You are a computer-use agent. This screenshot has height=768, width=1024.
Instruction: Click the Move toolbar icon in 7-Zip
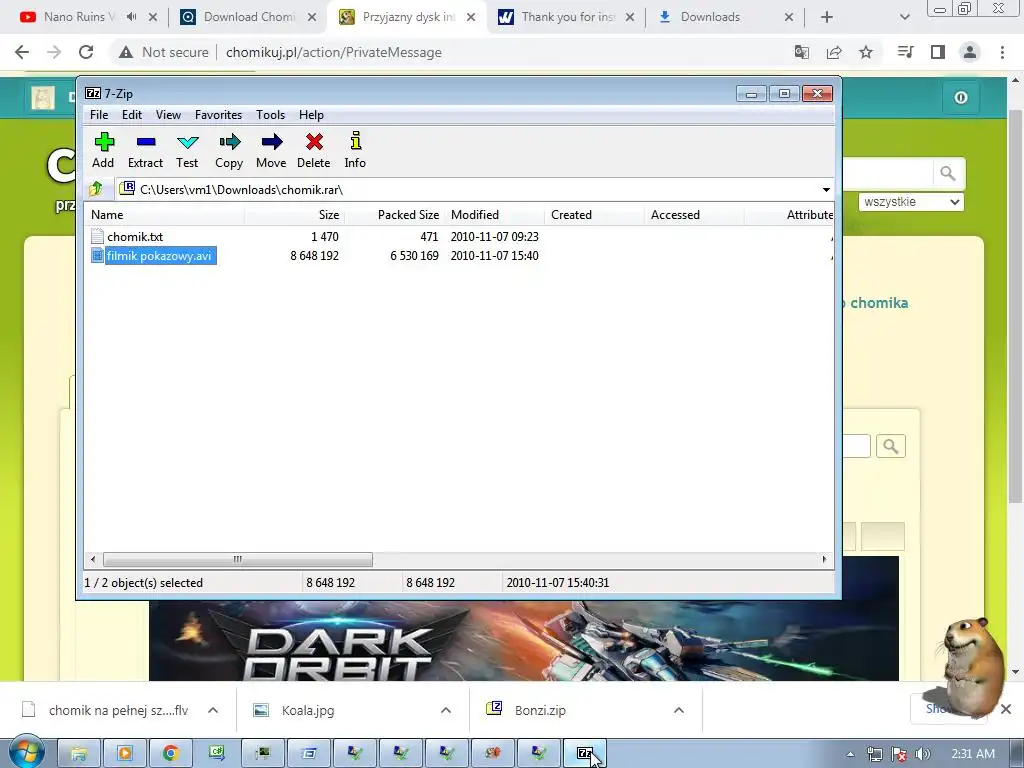click(x=271, y=150)
